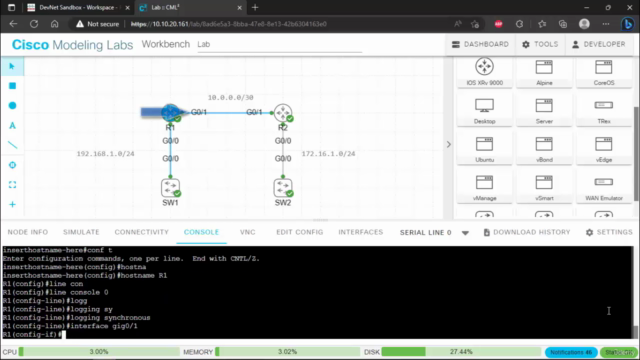Click the DISK usage bar
Screen dimensions: 640x360
coord(461,351)
